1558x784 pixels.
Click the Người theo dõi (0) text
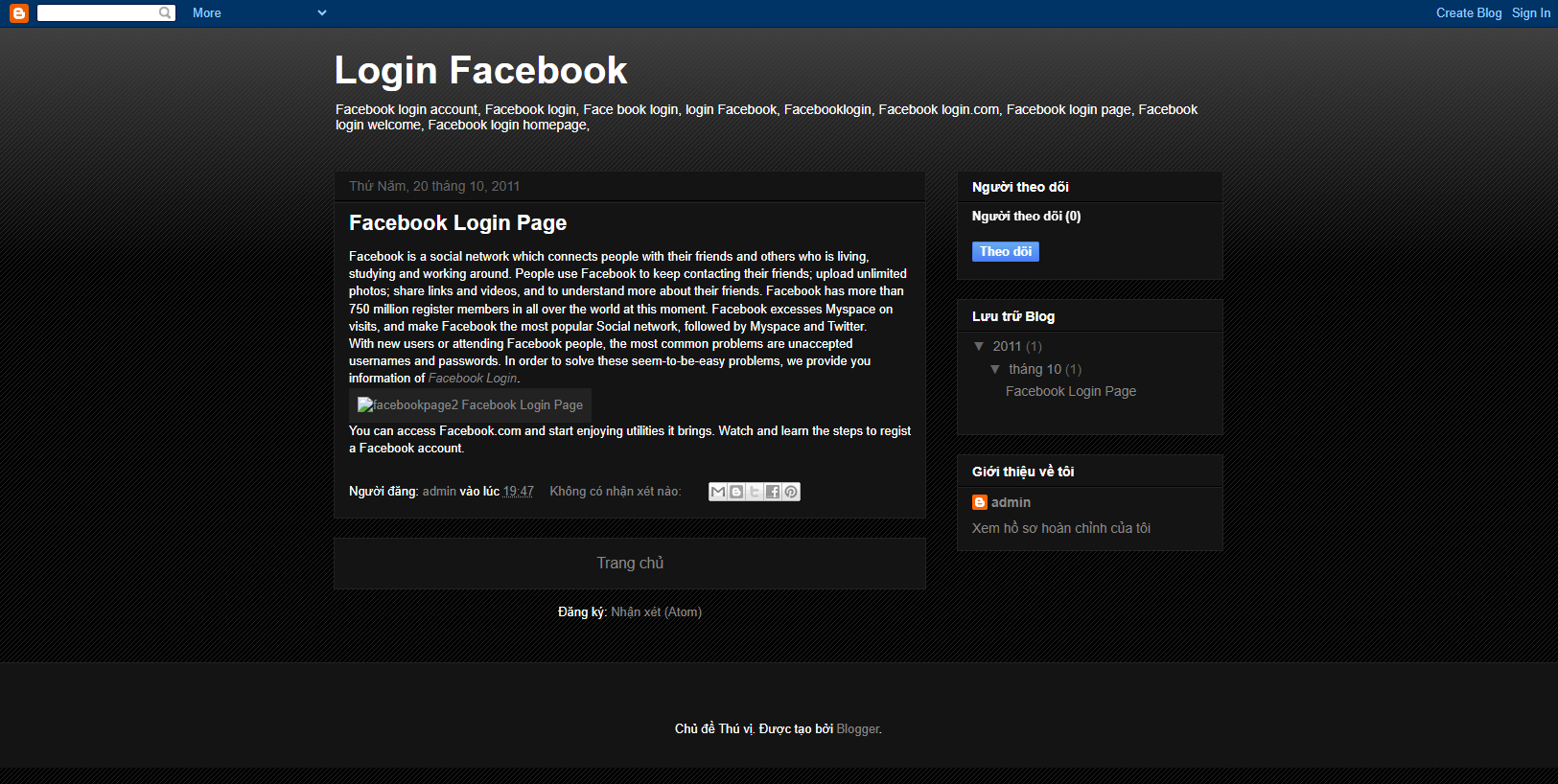(1026, 217)
